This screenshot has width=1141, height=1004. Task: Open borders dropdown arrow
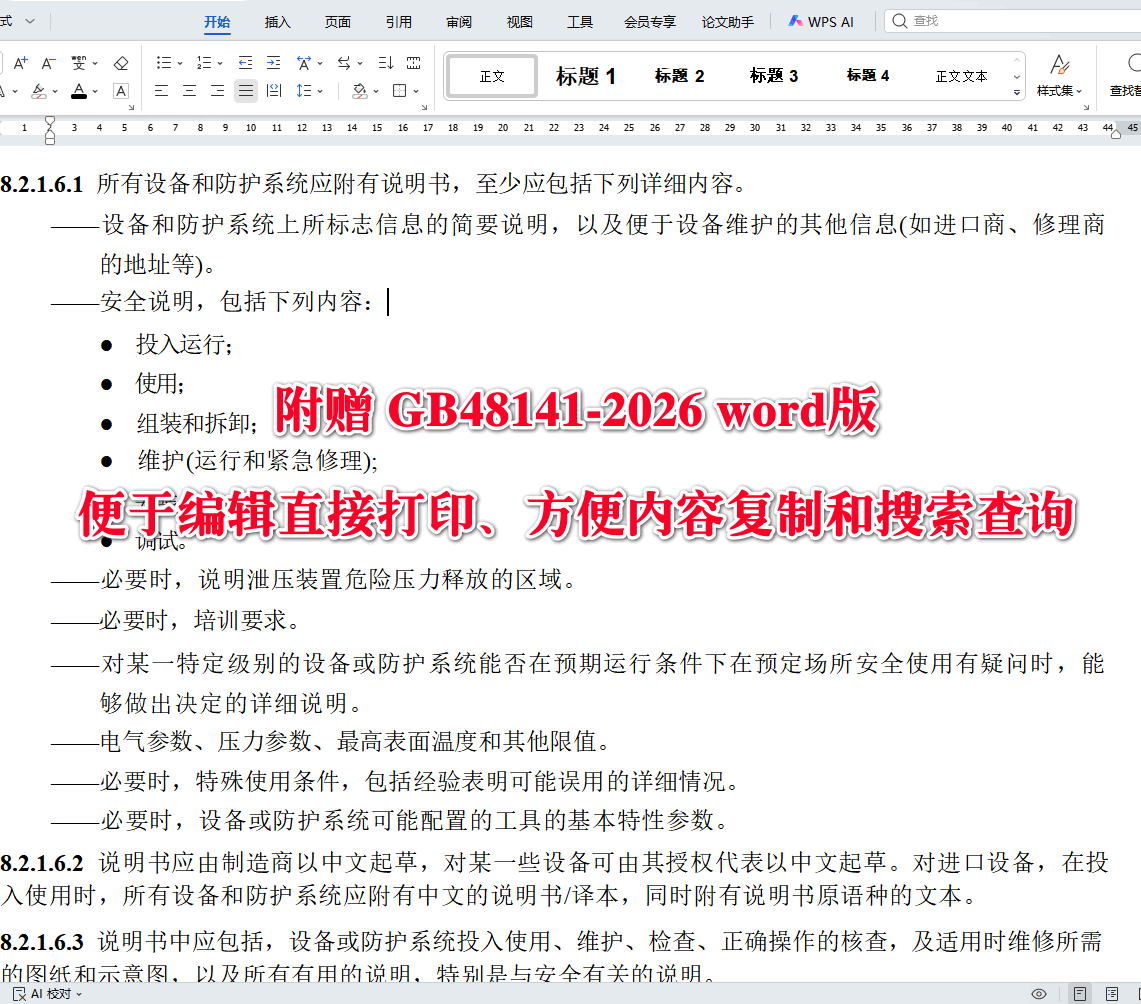(416, 92)
